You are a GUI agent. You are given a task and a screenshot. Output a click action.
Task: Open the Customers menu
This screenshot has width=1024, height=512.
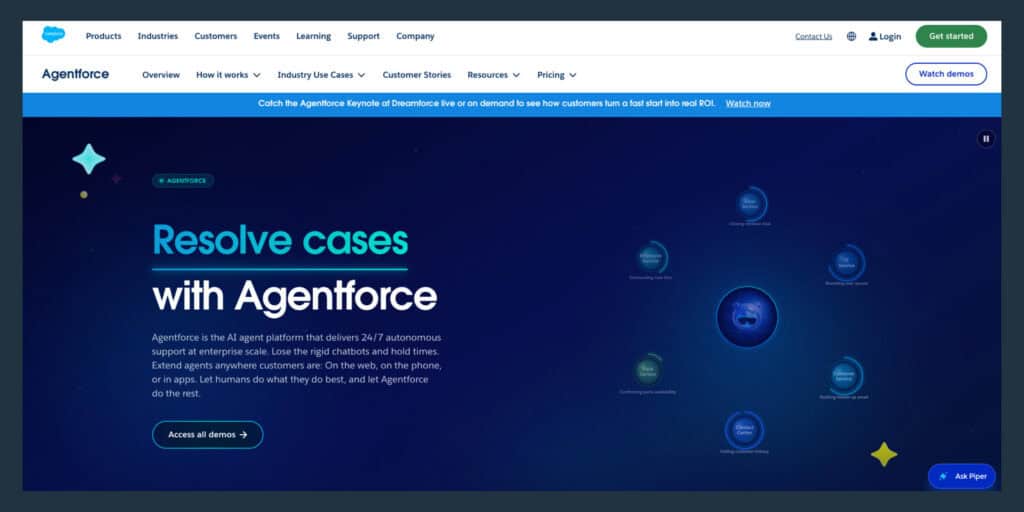click(216, 37)
